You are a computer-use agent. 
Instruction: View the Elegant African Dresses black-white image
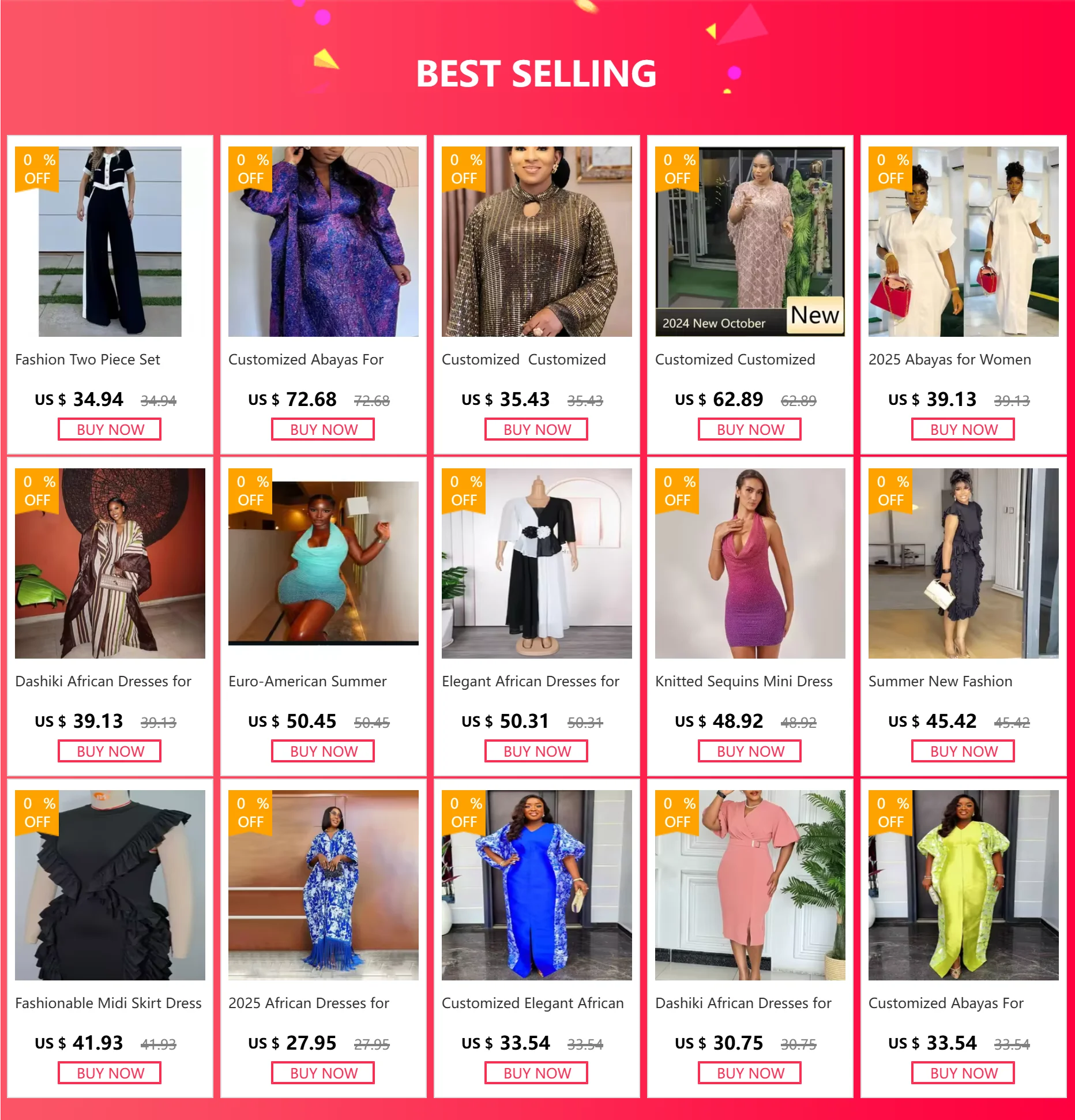click(537, 563)
